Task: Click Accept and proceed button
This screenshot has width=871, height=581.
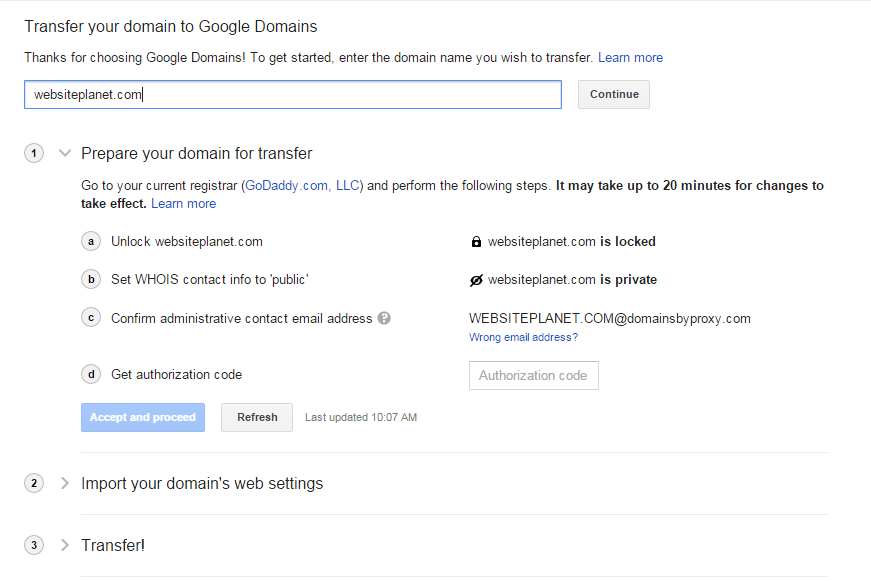Action: [143, 417]
